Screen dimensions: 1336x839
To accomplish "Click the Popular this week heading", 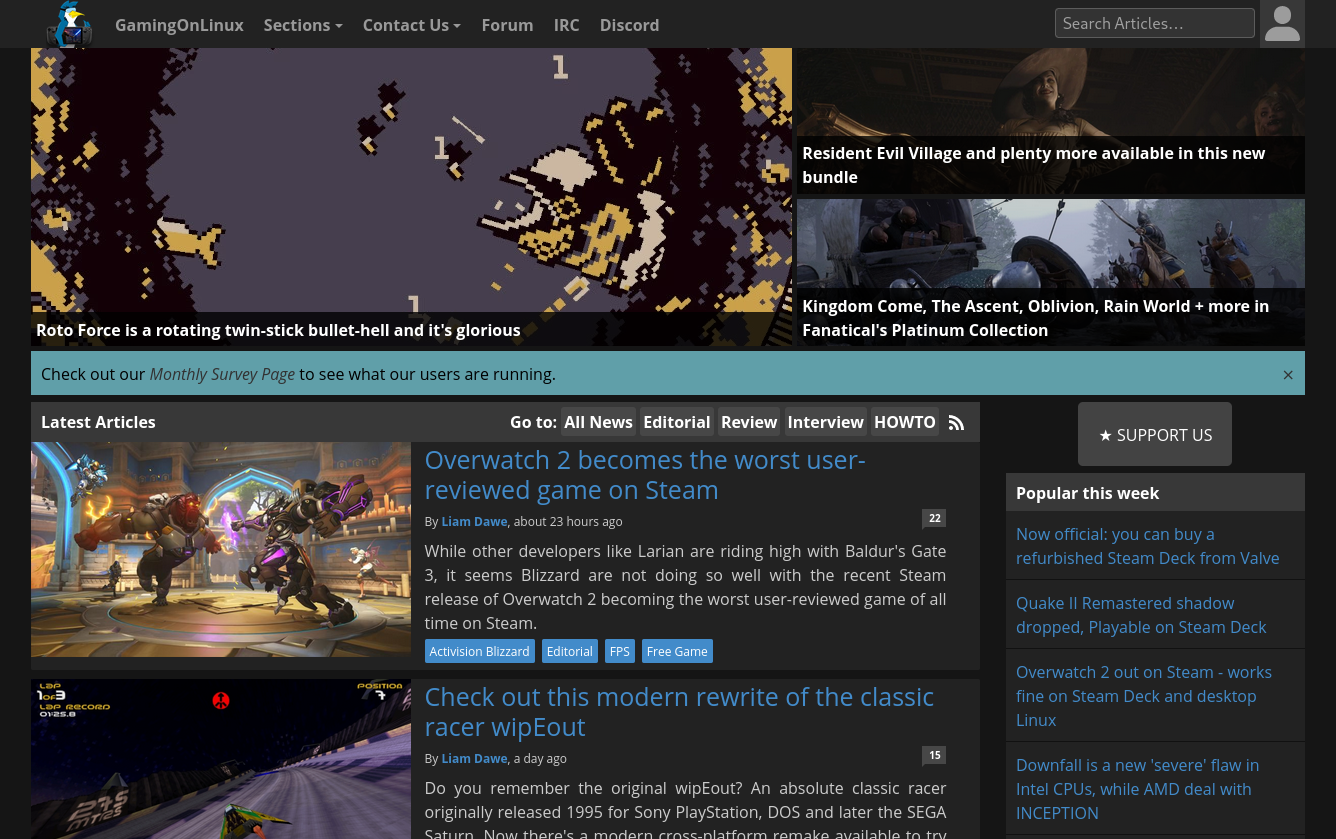I will pyautogui.click(x=1087, y=493).
